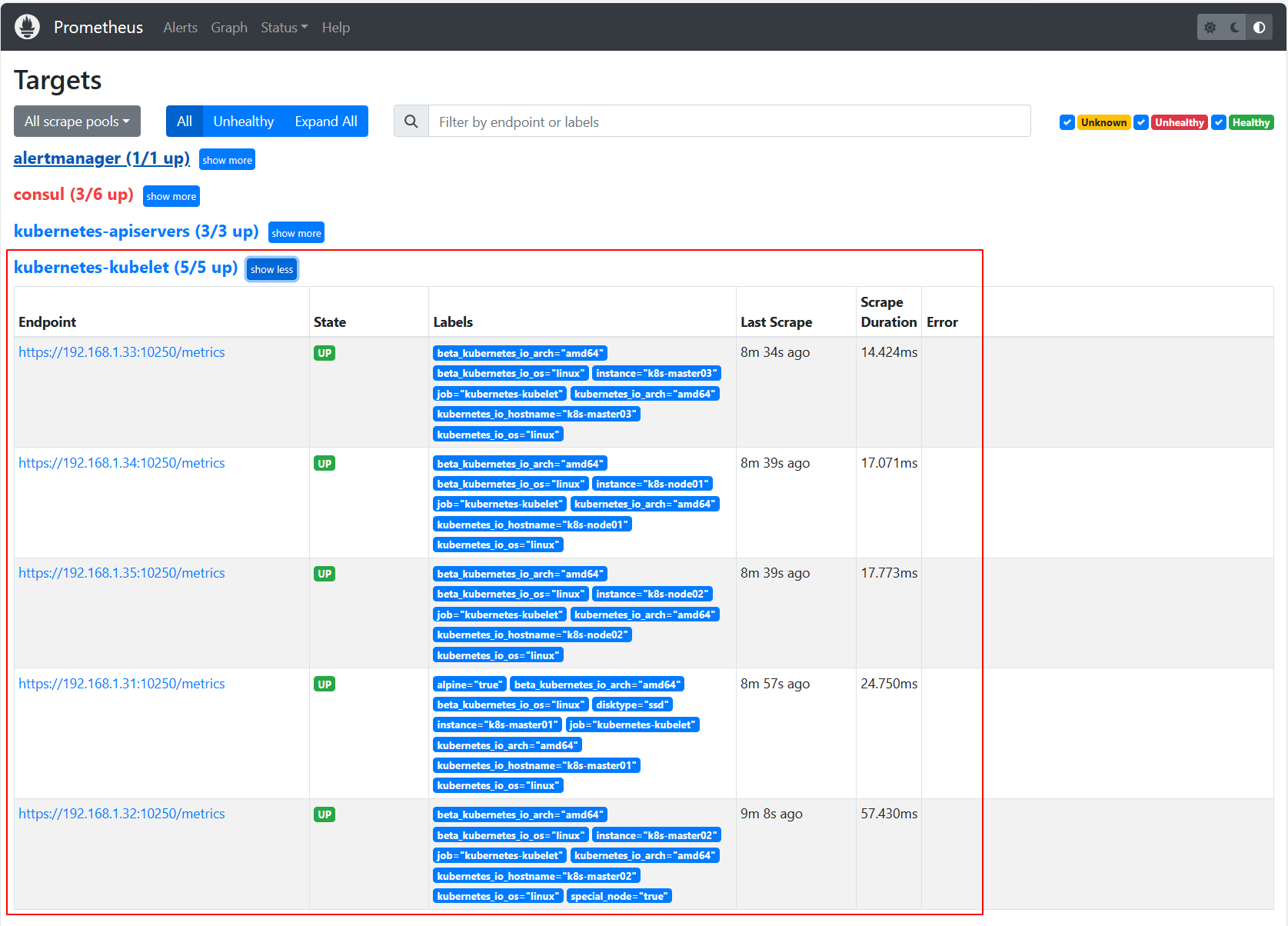Click the Expand All button
Viewport: 1288px width, 926px height.
coord(326,122)
